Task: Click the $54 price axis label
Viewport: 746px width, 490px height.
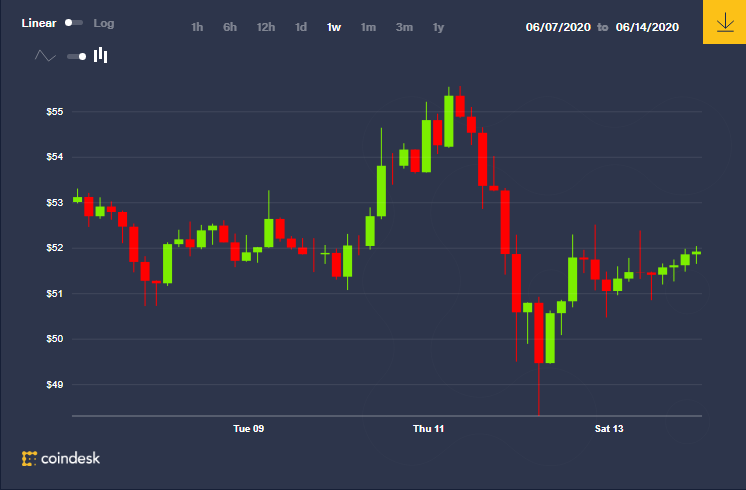Action: click(55, 157)
